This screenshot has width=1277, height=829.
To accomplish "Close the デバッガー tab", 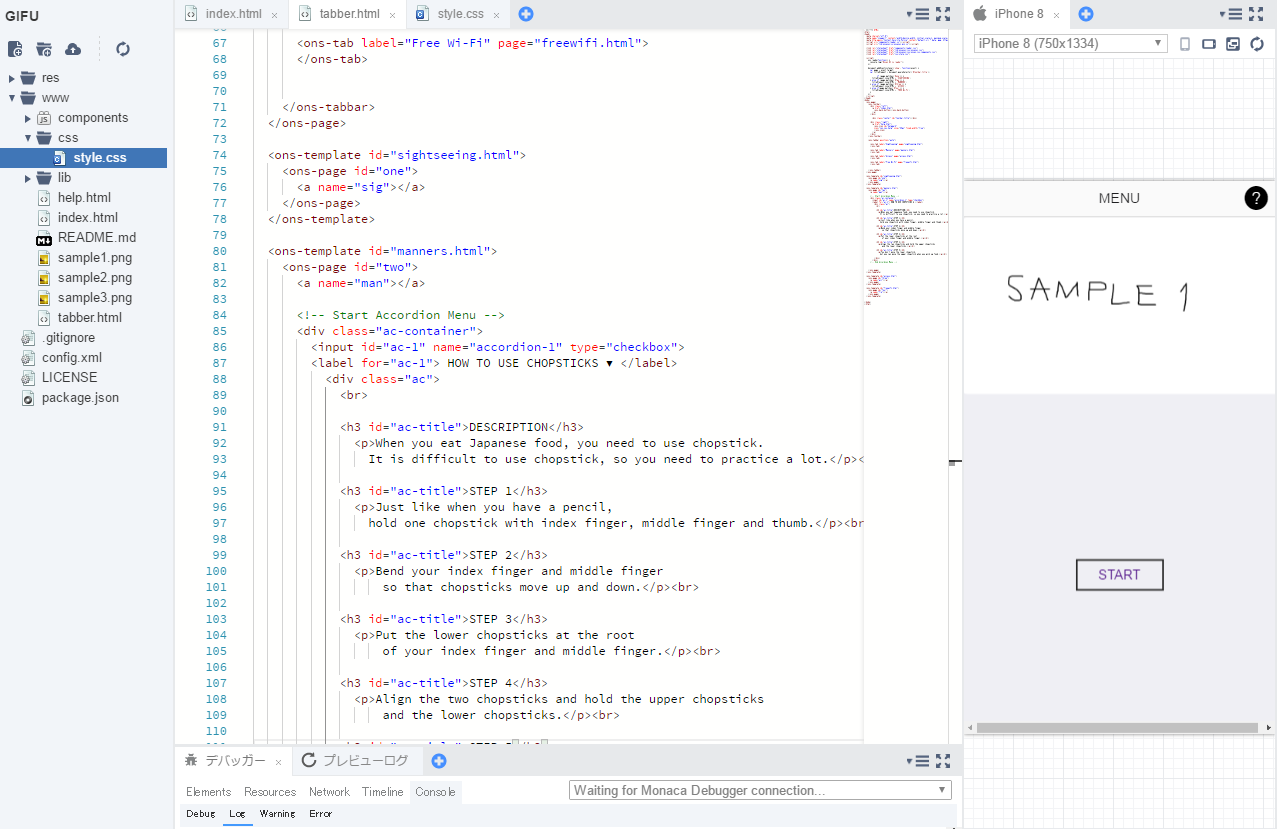I will [279, 762].
